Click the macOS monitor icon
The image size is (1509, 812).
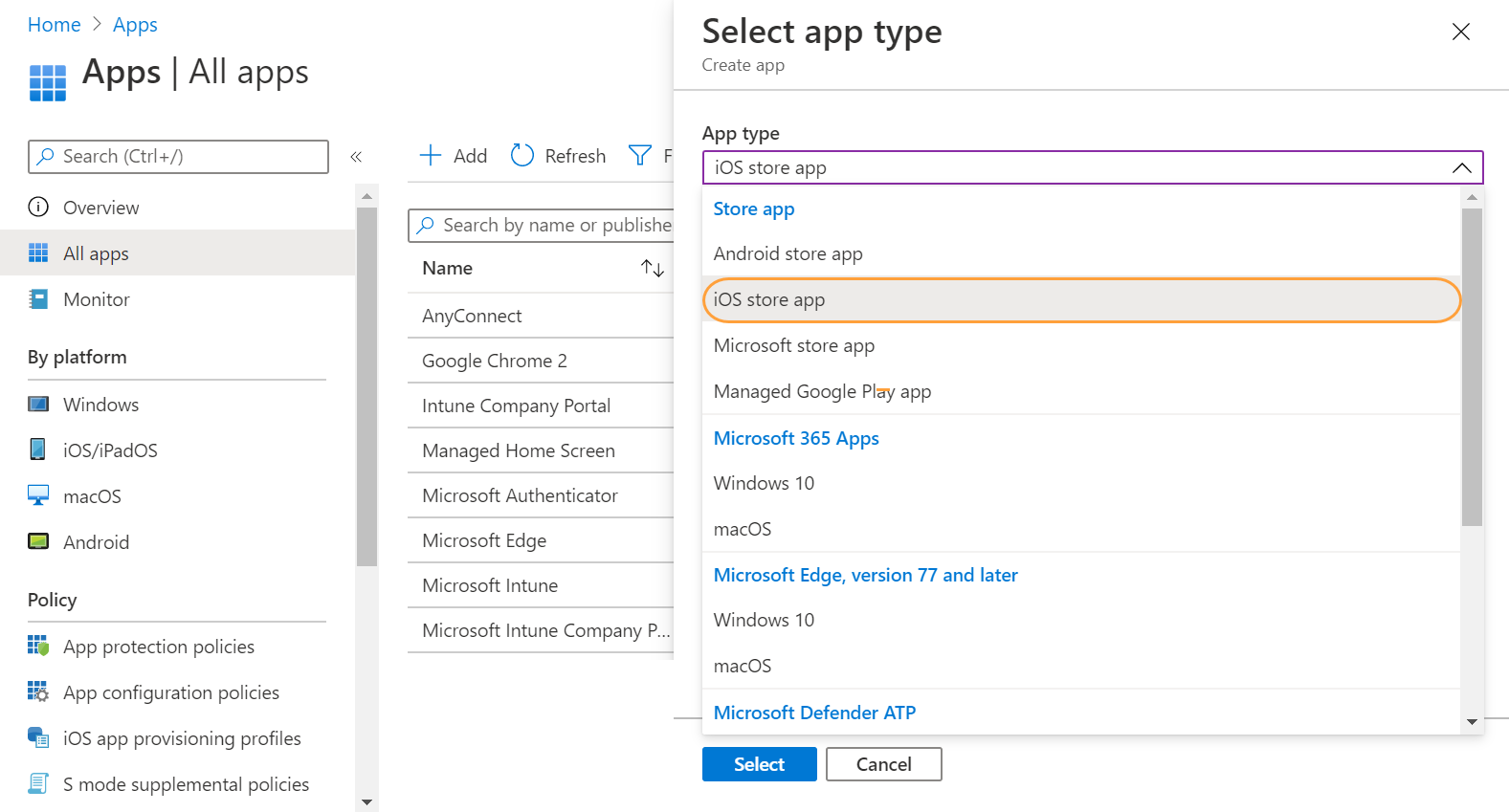tap(38, 494)
